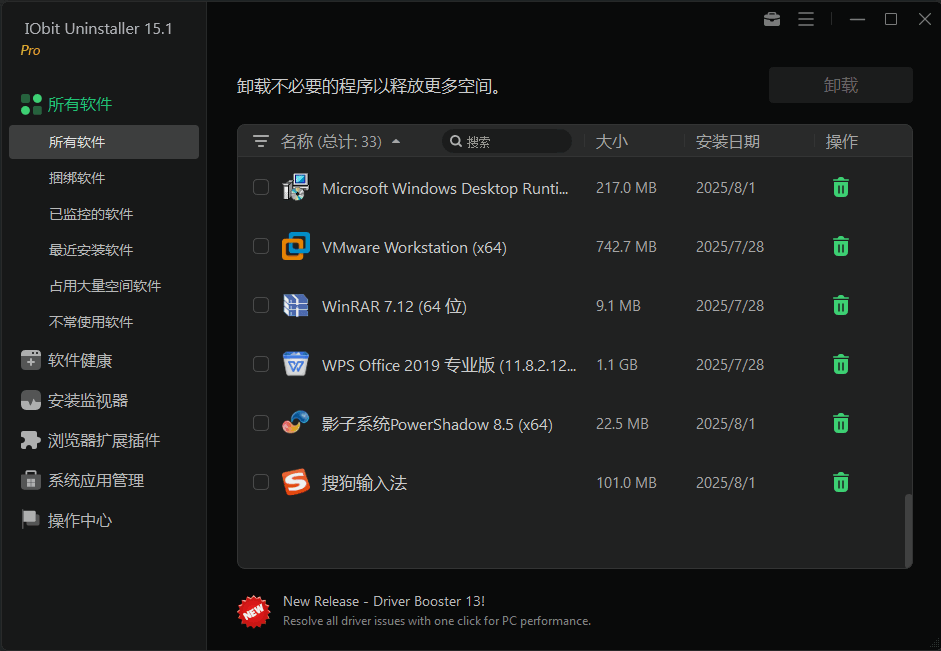Tick the checkbox next to WinRAR 7.12
Screen dimensions: 941x651
(261, 305)
